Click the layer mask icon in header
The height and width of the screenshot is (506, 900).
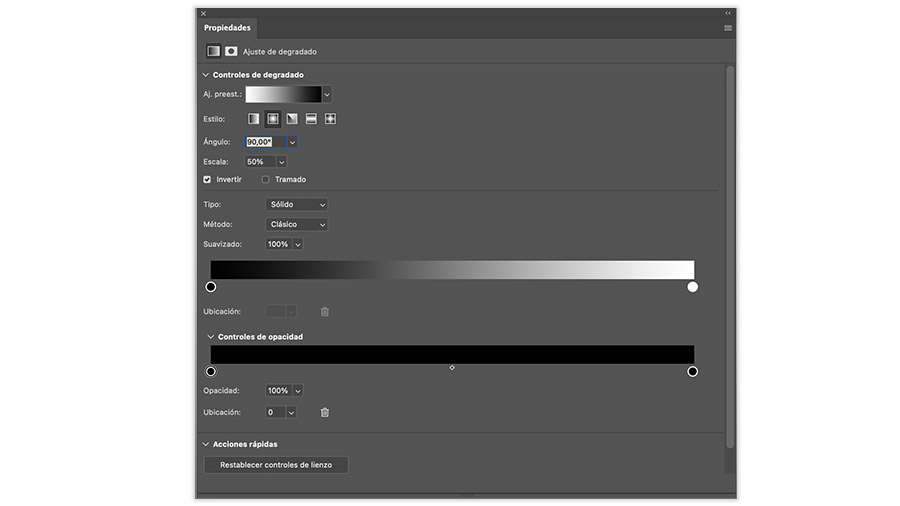coord(231,51)
